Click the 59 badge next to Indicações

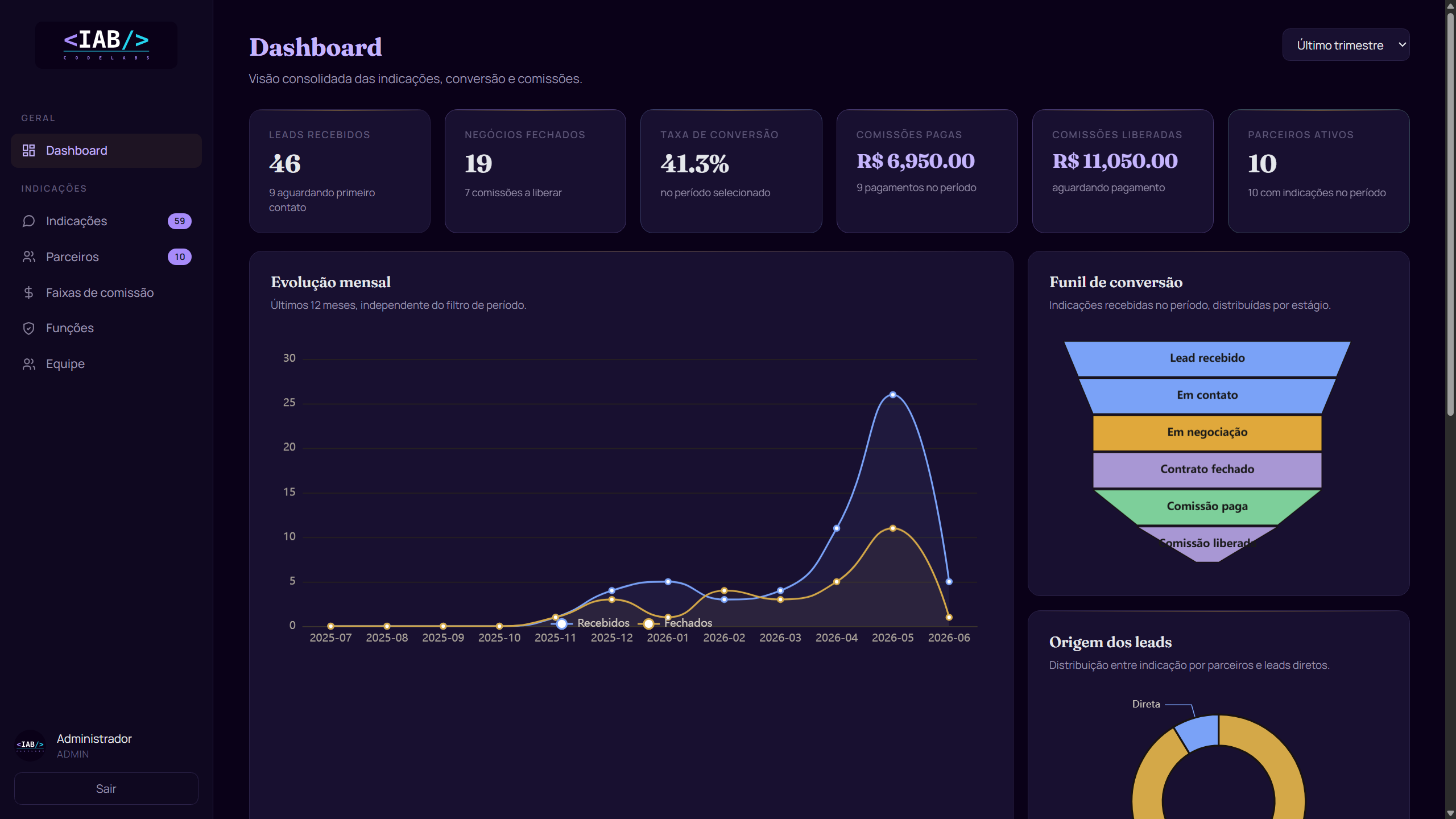[180, 221]
